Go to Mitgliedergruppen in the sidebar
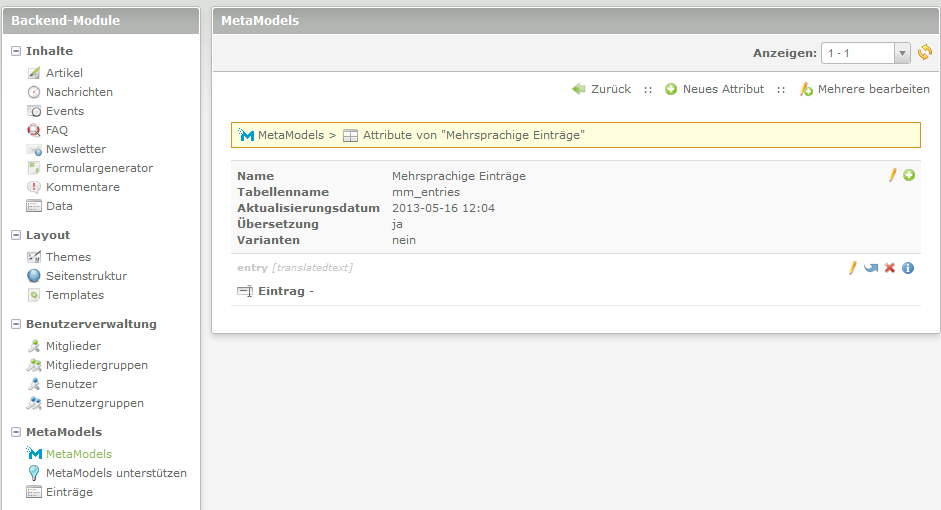 96,365
